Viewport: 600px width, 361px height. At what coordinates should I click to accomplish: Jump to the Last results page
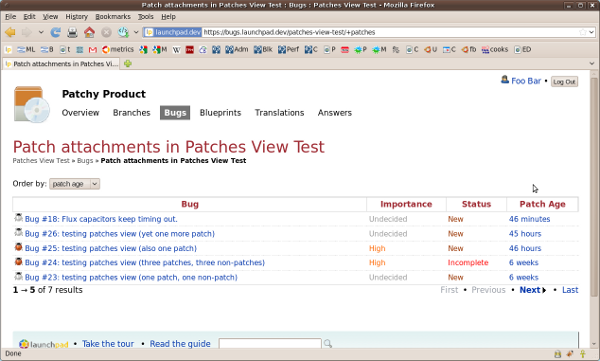point(570,290)
